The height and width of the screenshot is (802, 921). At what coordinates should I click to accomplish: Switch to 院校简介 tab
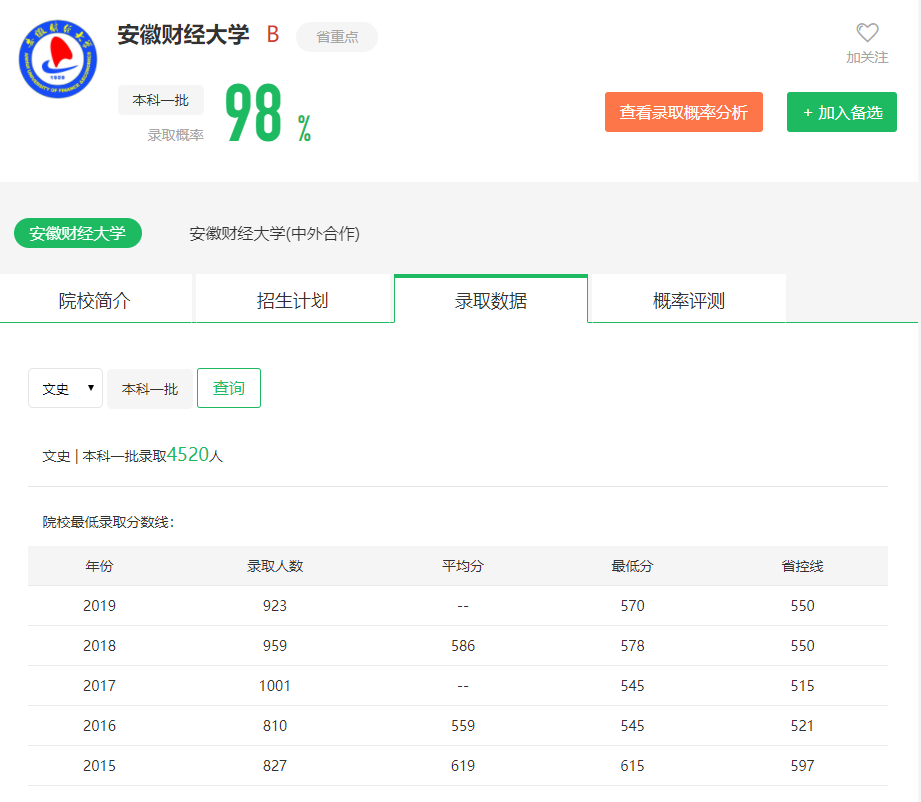click(96, 300)
